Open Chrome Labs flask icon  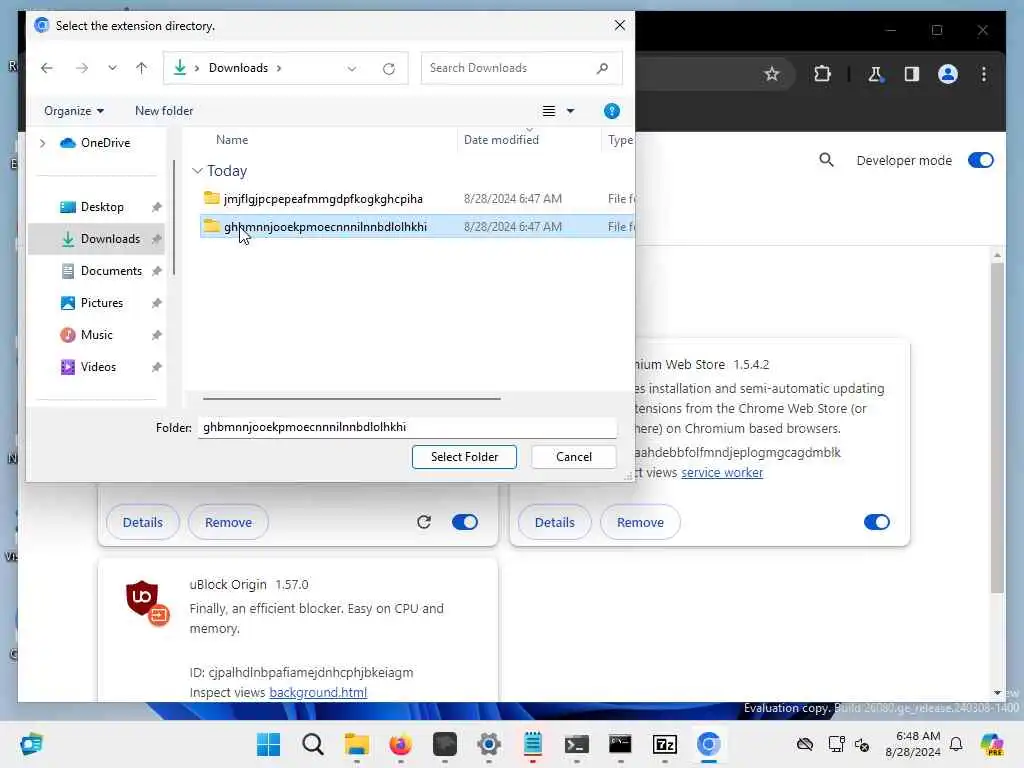coord(874,74)
